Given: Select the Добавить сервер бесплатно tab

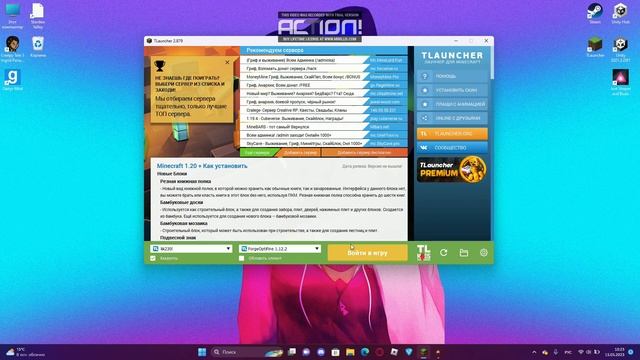Looking at the screenshot, I should (x=364, y=153).
